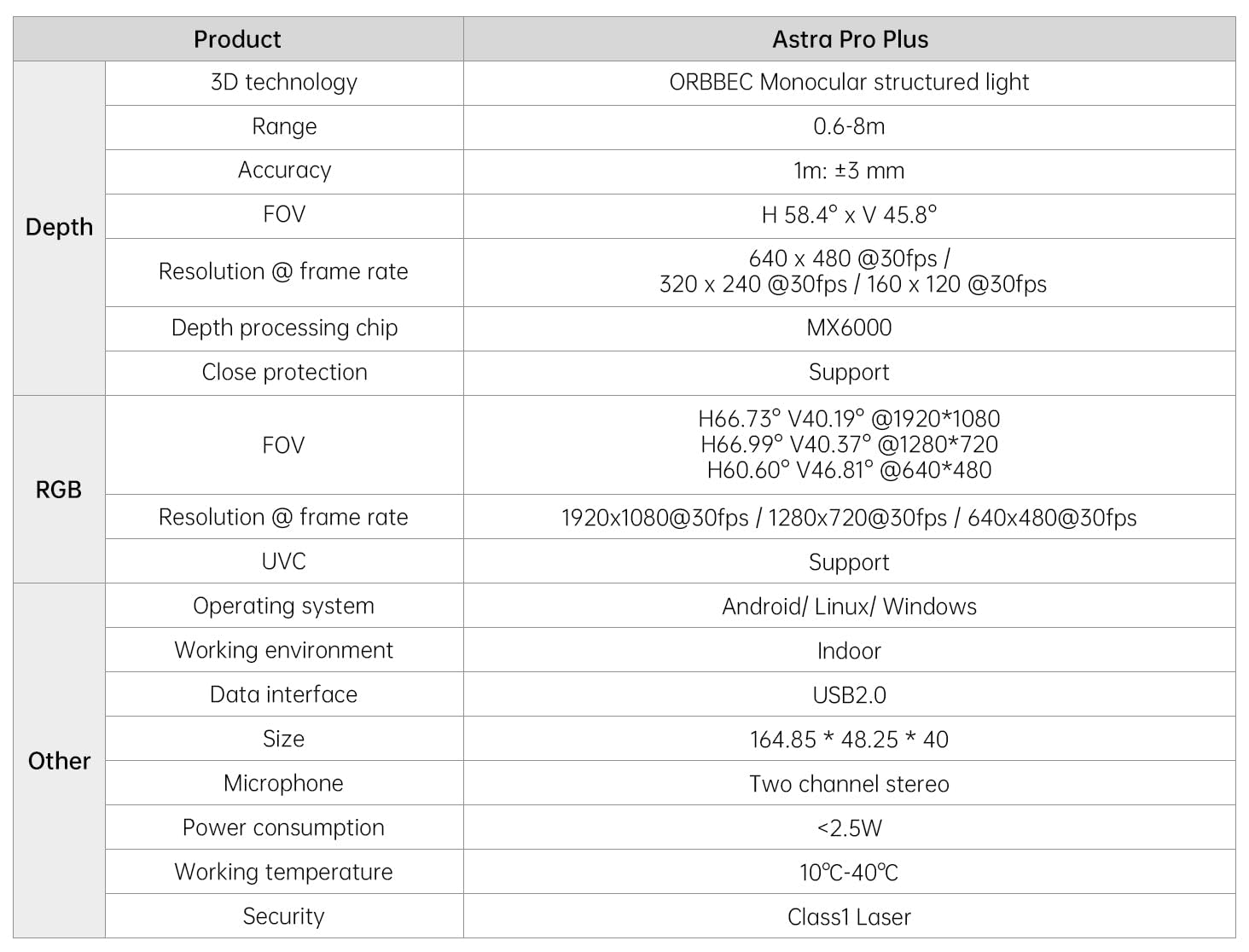Click the MX6000 chip value
The image size is (1249, 952).
pyautogui.click(x=849, y=328)
